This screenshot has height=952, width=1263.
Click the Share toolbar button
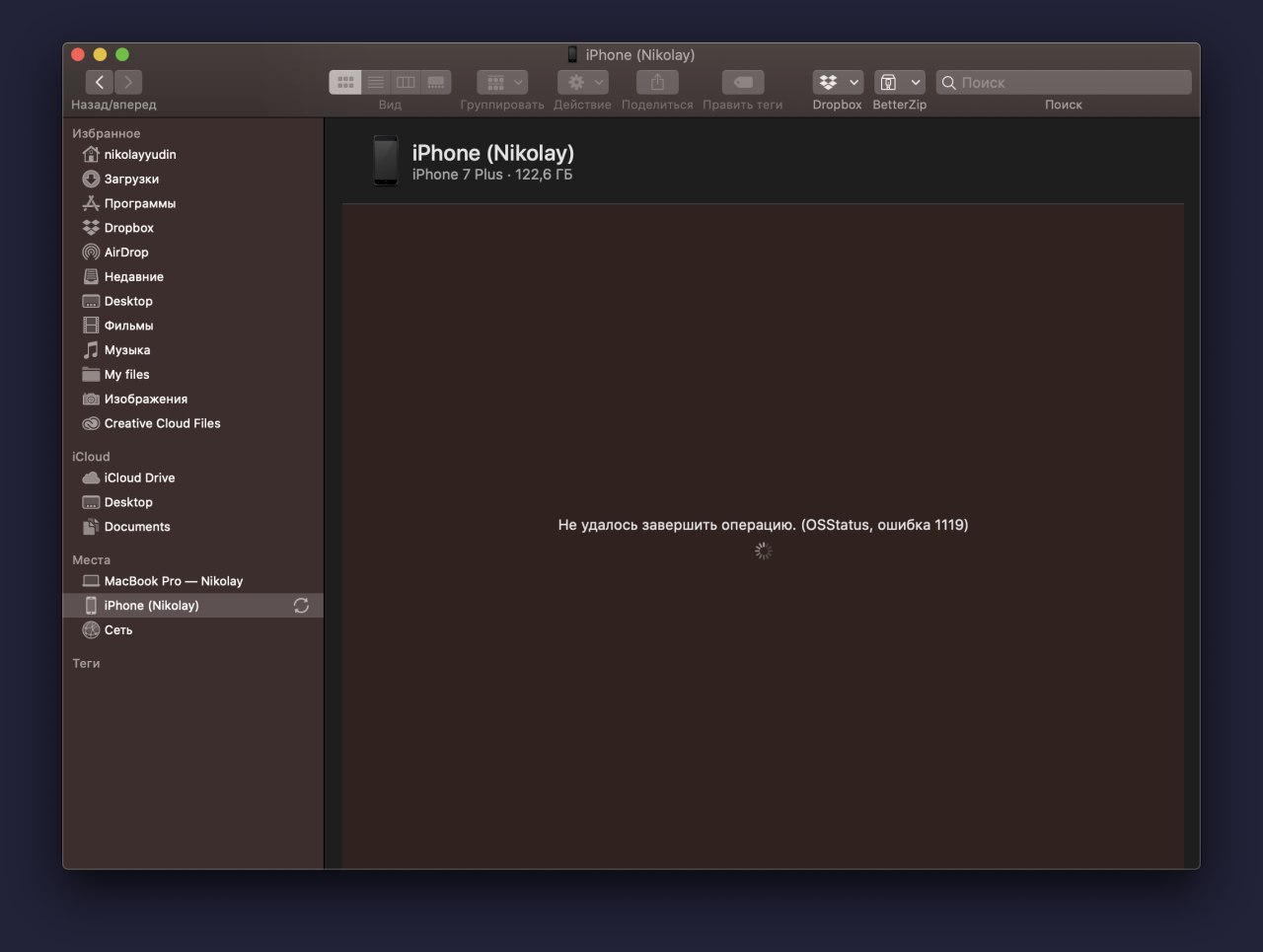[657, 82]
